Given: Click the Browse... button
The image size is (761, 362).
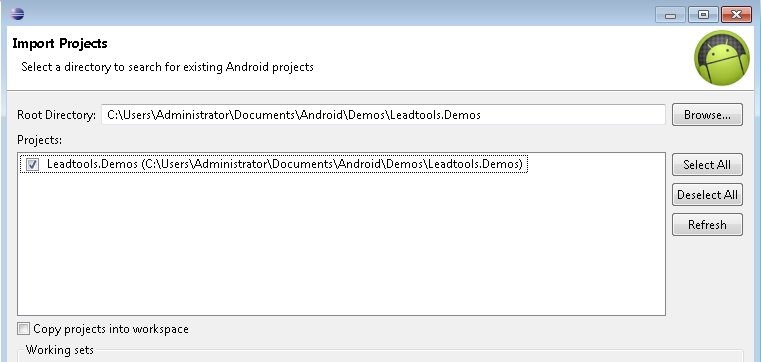Looking at the screenshot, I should point(707,115).
